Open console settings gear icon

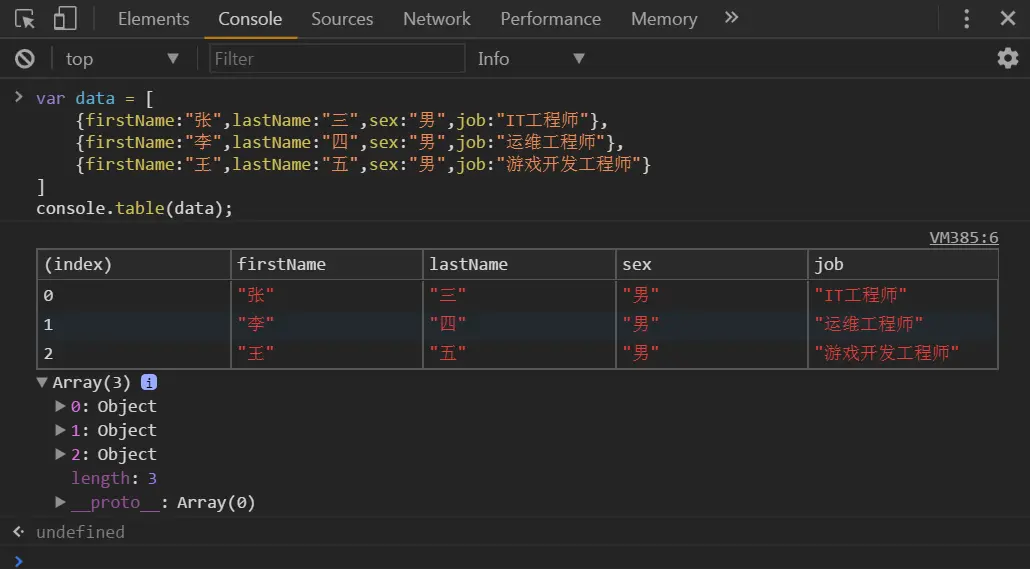coord(1007,58)
